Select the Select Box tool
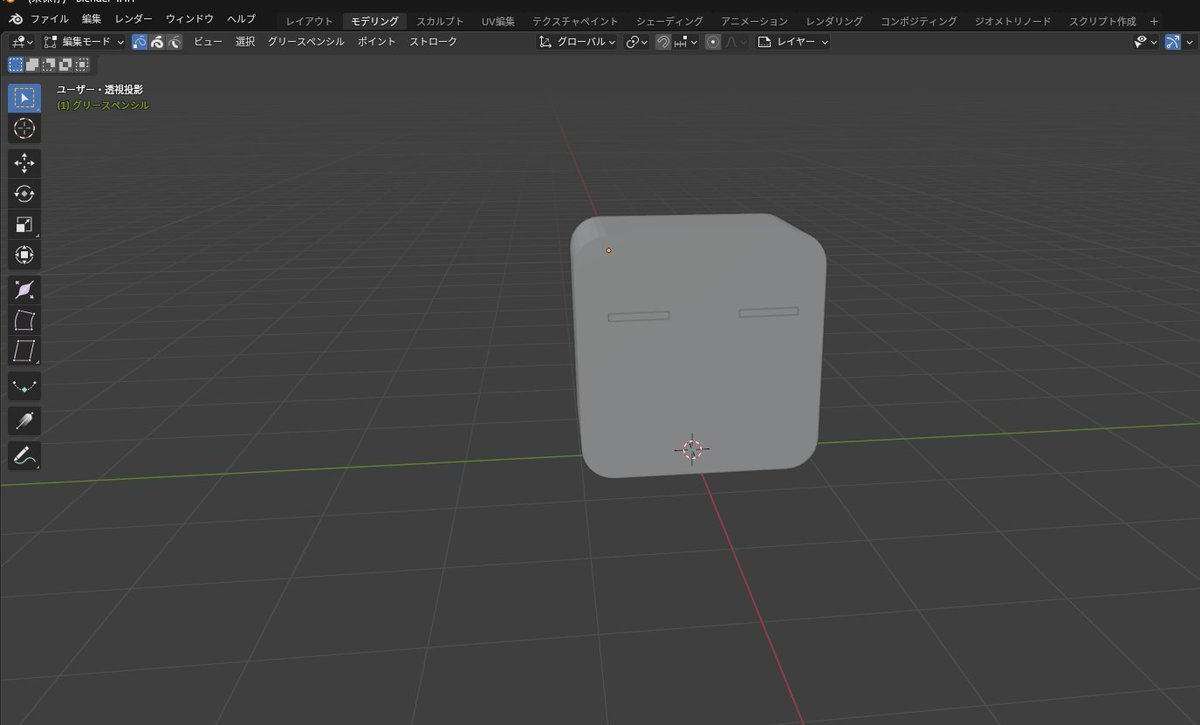 (x=24, y=97)
